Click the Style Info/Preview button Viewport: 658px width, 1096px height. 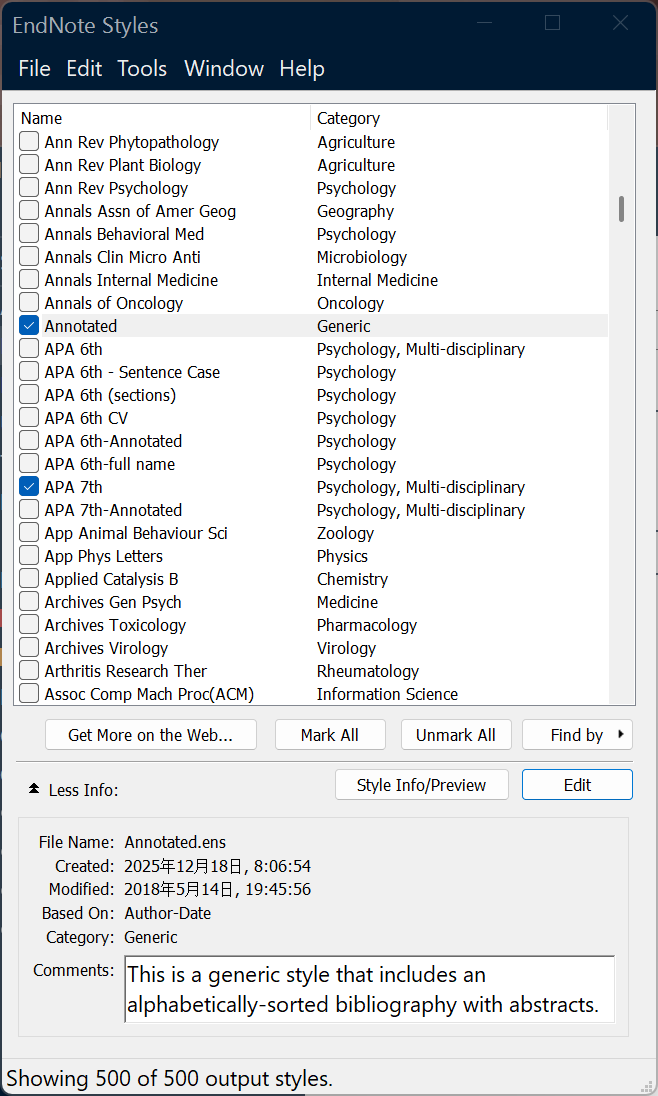422,785
